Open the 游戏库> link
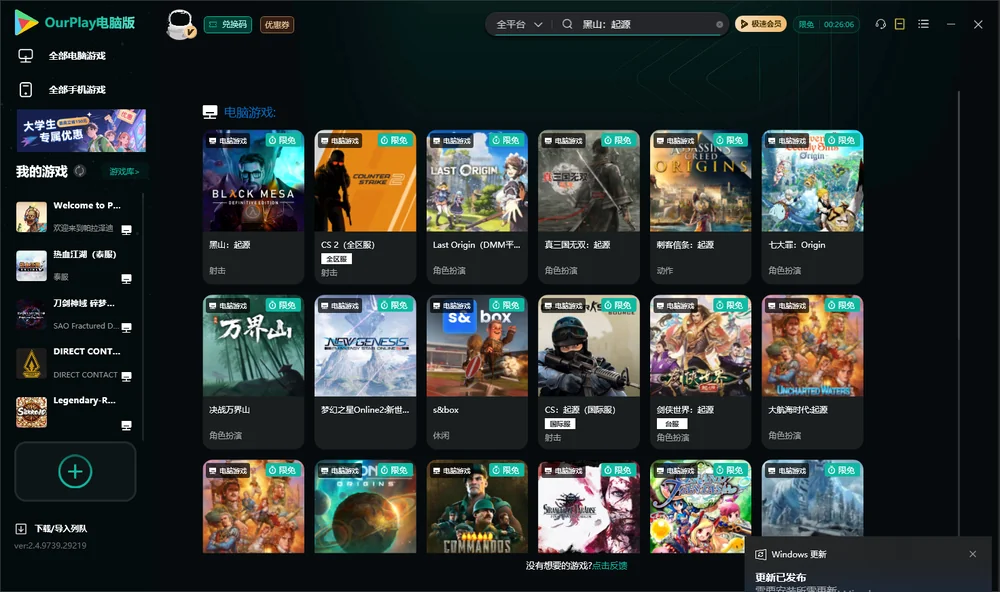 [124, 172]
